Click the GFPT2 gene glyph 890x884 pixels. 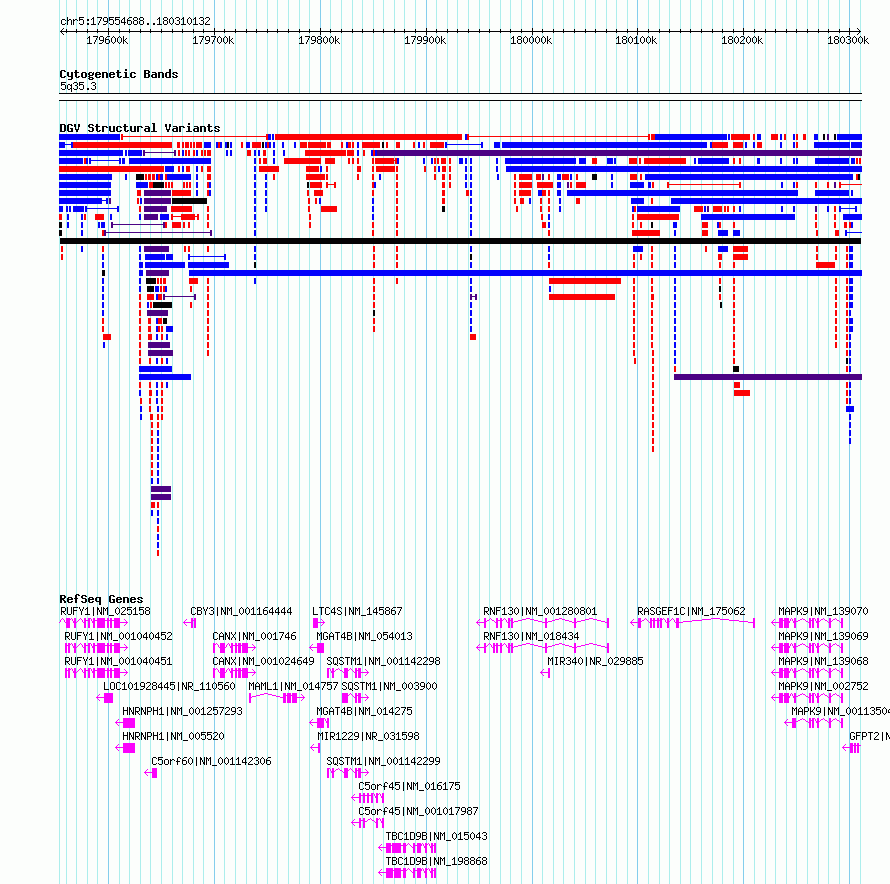coord(851,748)
